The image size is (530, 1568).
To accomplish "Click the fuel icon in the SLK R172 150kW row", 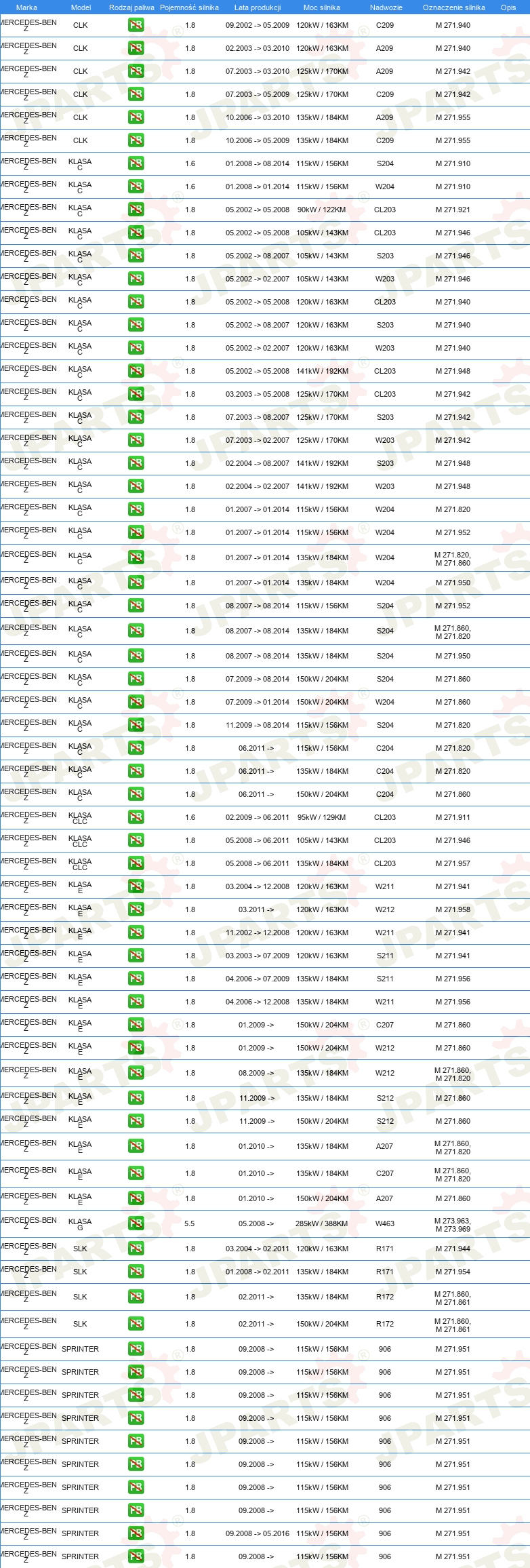I will pyautogui.click(x=136, y=1325).
